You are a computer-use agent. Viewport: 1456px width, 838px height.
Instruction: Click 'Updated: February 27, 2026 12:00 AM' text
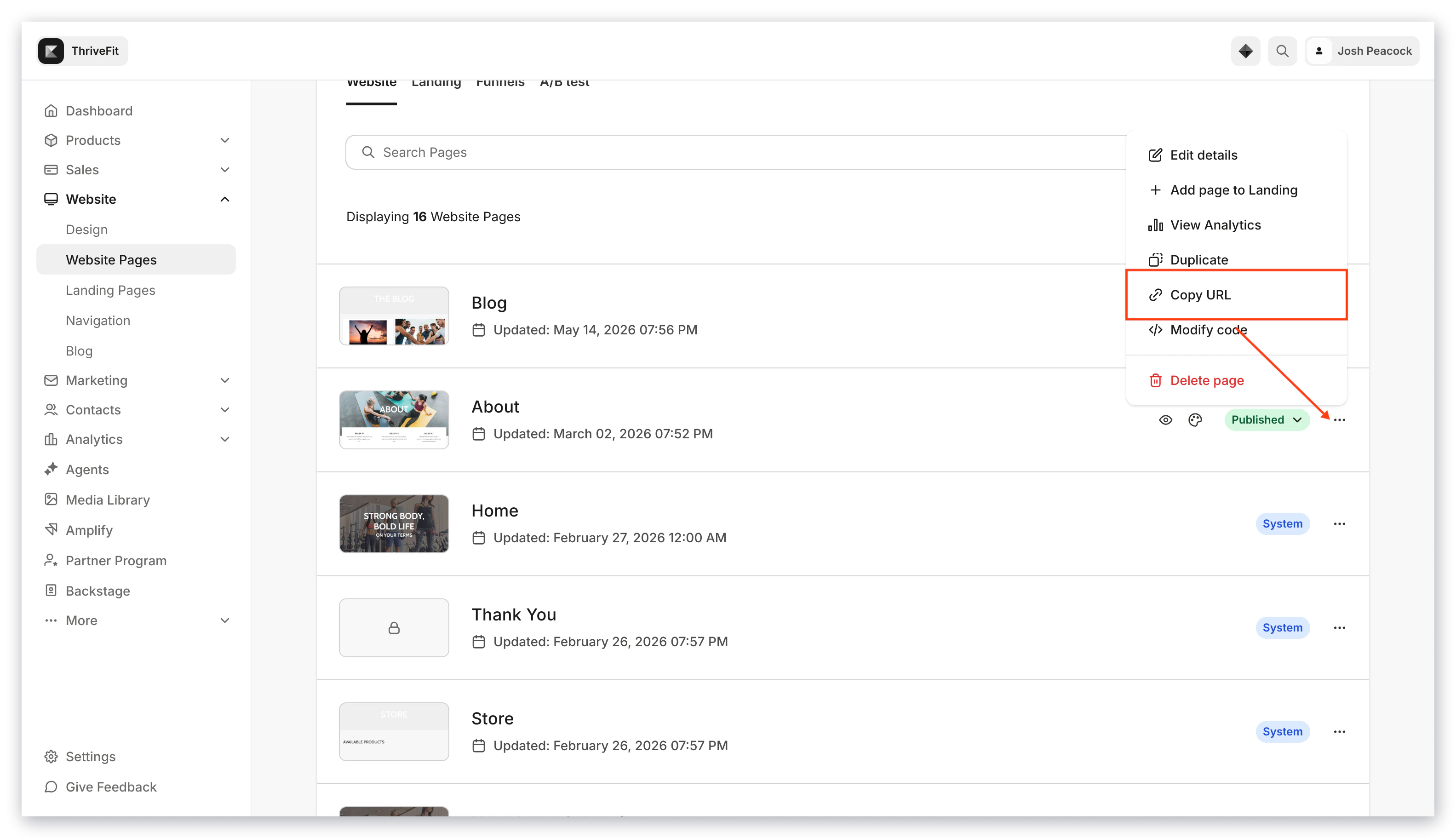coord(609,538)
